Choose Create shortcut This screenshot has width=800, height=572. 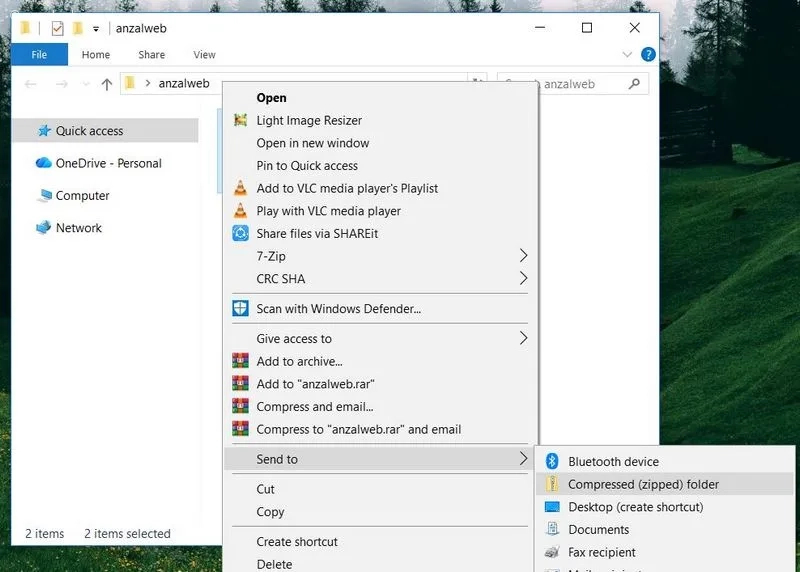click(x=380, y=541)
